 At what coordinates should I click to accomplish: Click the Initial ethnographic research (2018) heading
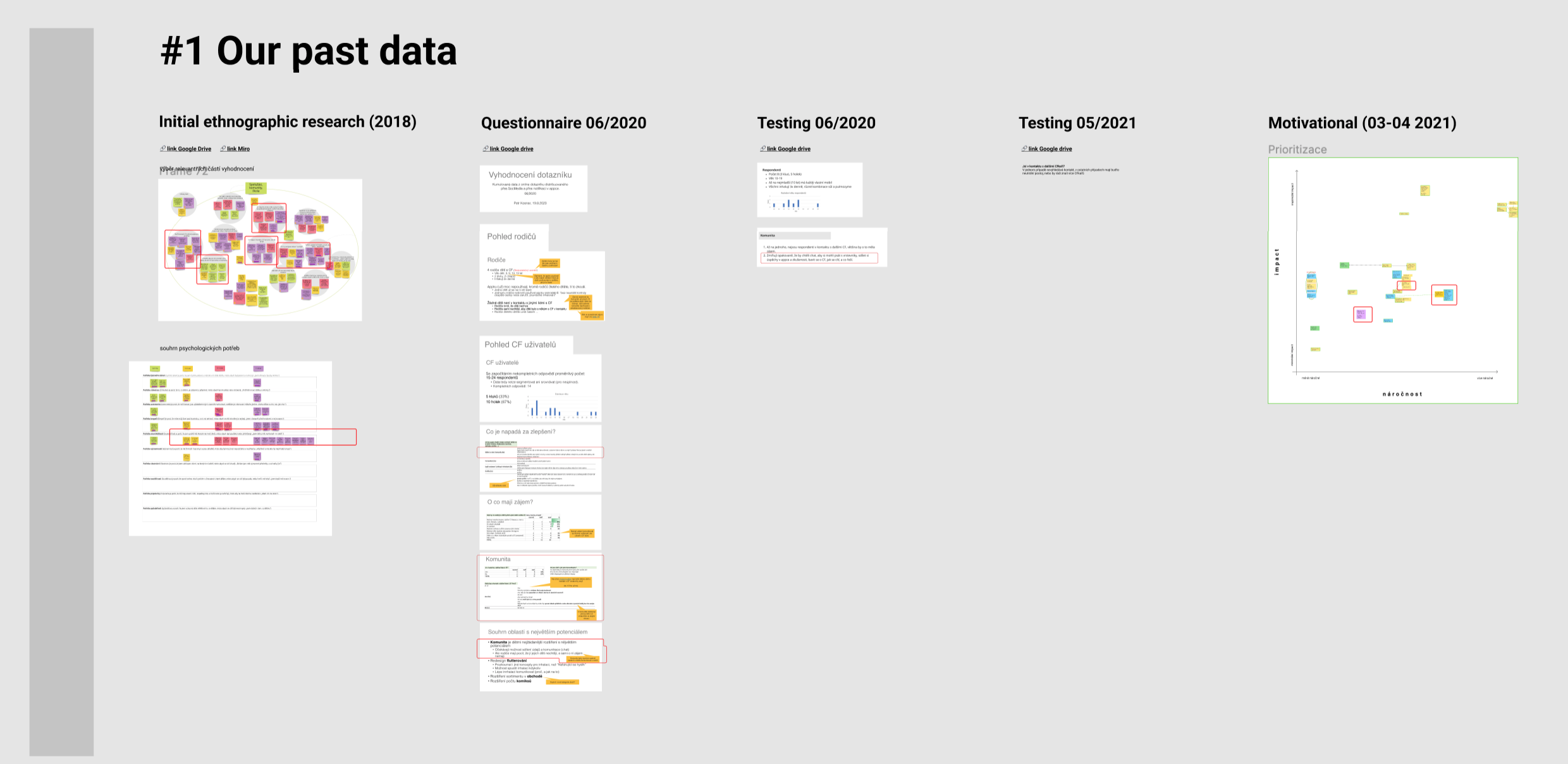click(287, 121)
